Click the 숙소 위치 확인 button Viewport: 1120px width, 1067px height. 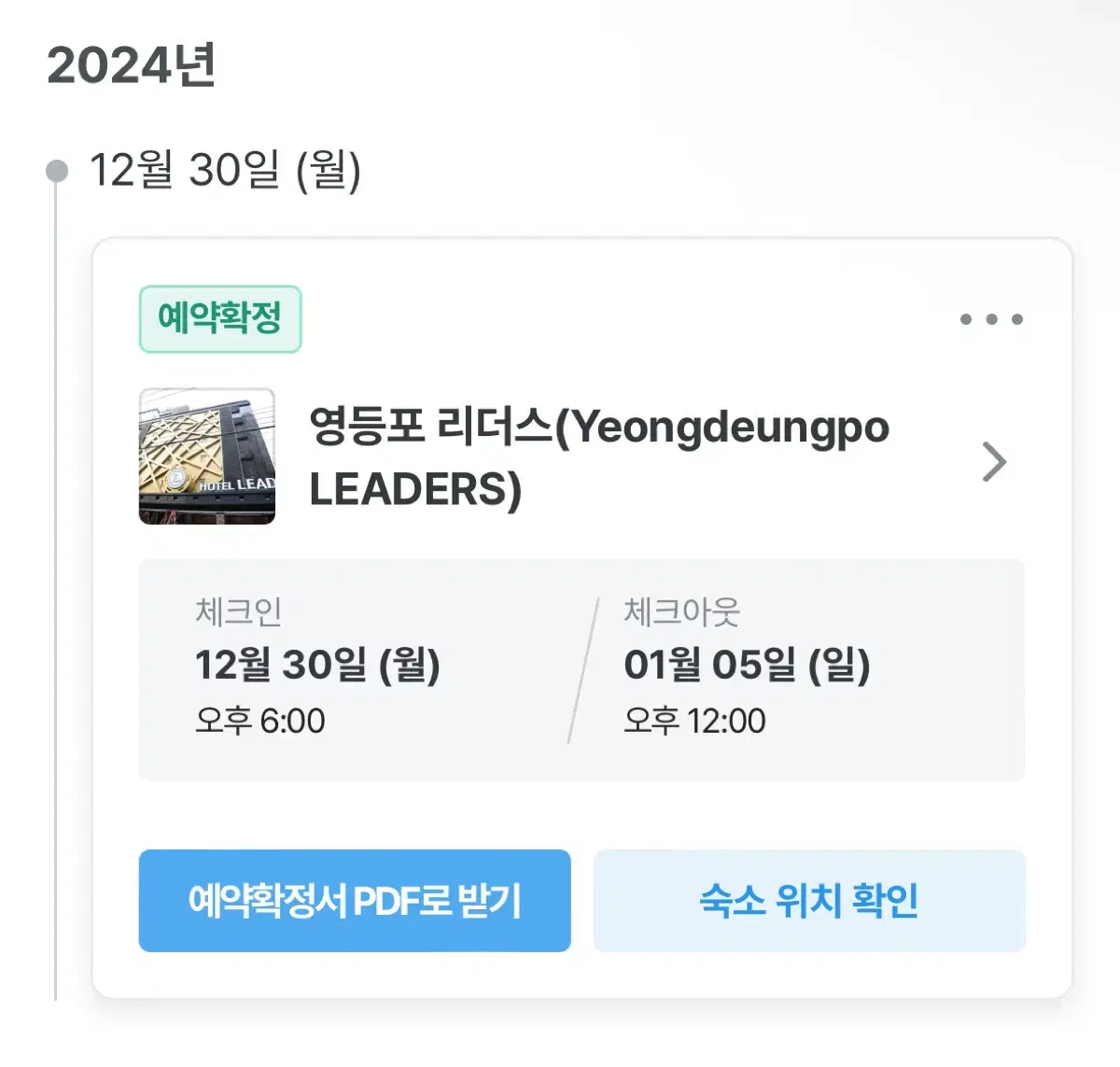[809, 901]
